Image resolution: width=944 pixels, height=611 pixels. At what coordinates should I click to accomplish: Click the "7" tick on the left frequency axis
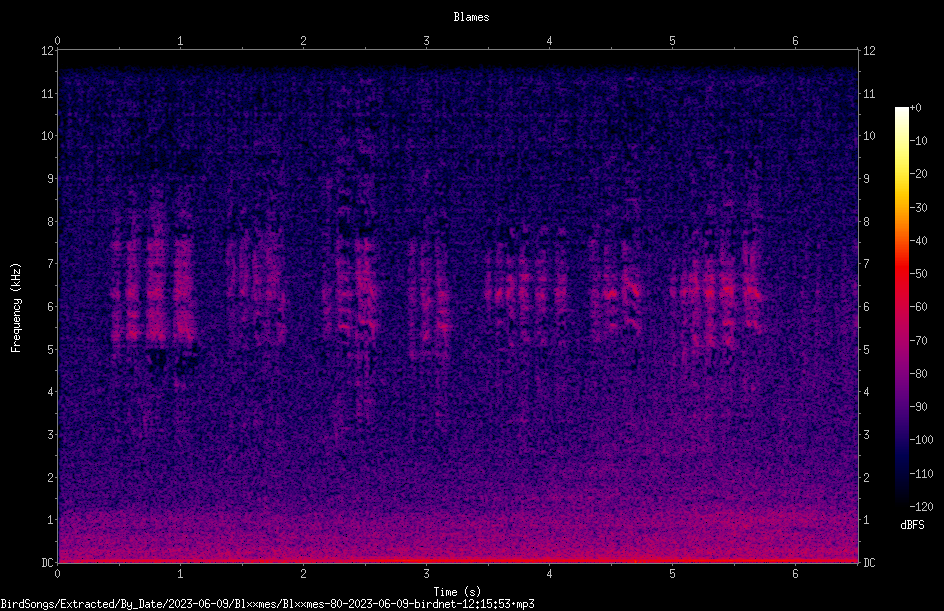click(50, 264)
